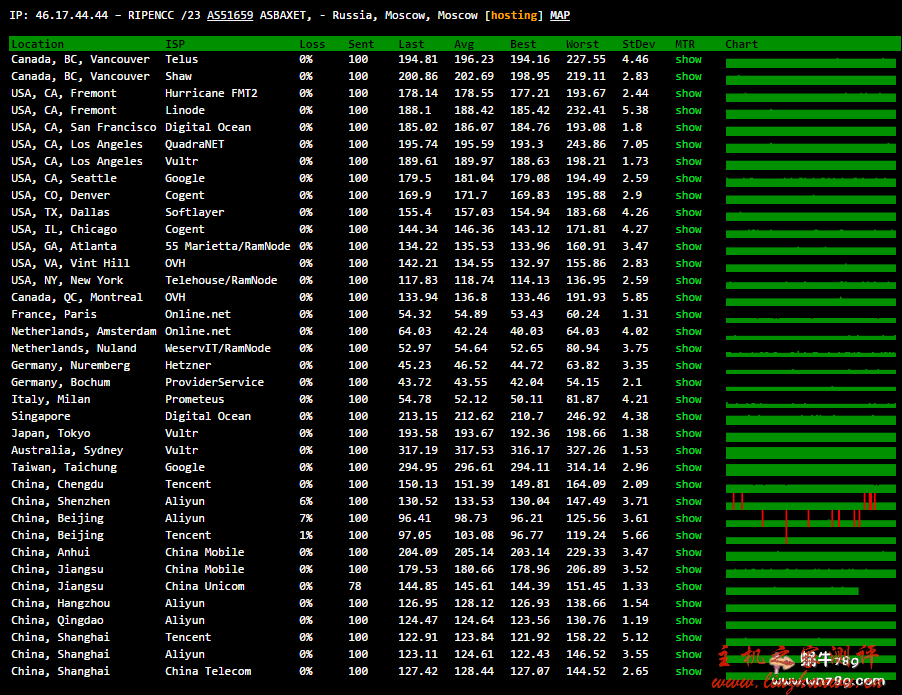Show MTR for Linode Fremont
Viewport: 902px width, 695px height.
pyautogui.click(x=688, y=110)
